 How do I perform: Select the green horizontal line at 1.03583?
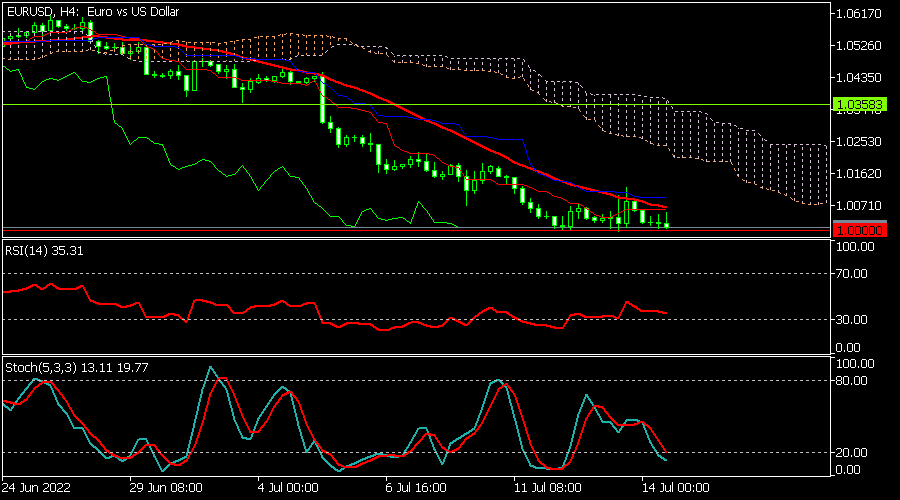417,104
